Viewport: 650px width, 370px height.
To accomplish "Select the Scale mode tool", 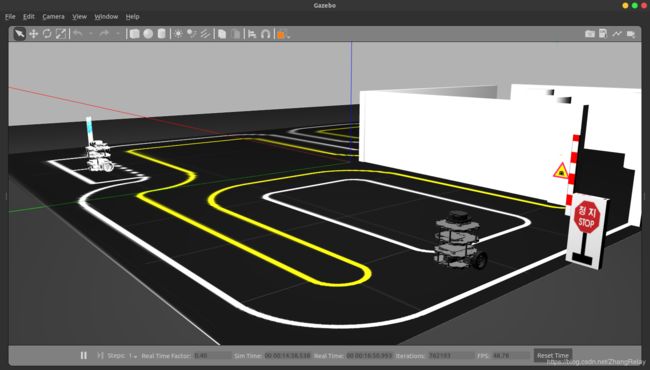I will pyautogui.click(x=61, y=34).
